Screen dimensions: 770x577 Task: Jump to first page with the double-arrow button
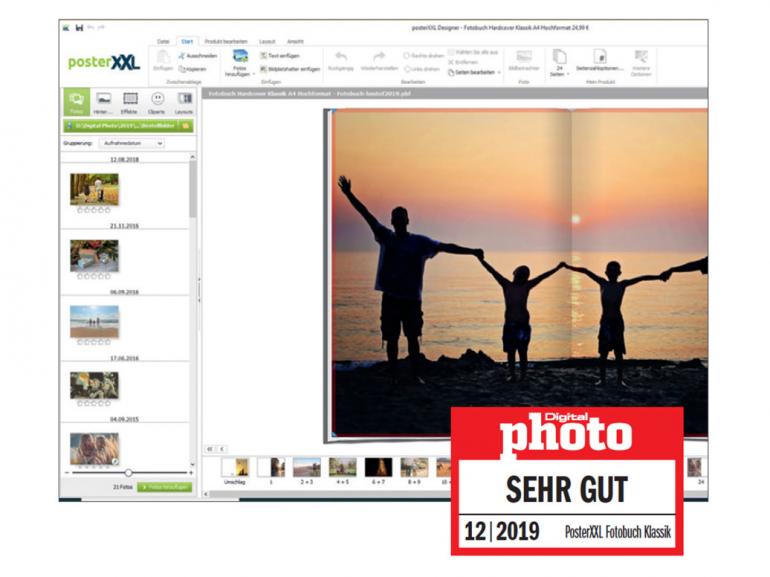point(210,449)
